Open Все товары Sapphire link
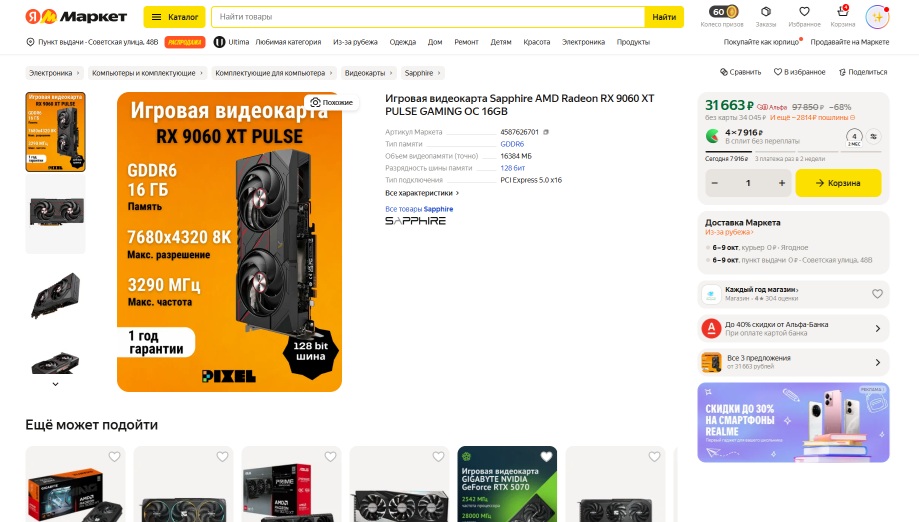The height and width of the screenshot is (522, 919). pyautogui.click(x=419, y=209)
